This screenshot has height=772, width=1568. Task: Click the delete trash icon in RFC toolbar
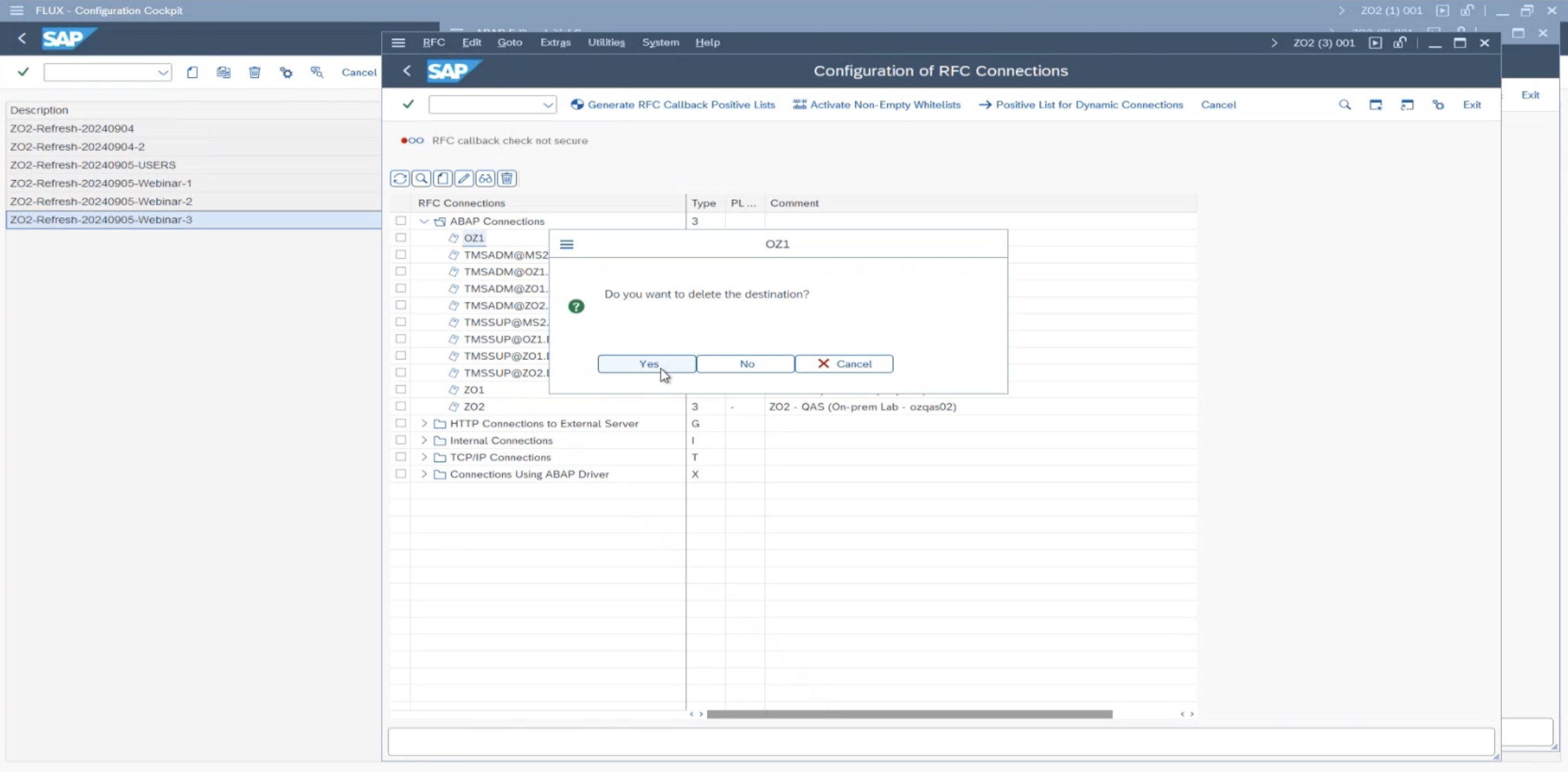[x=507, y=179]
